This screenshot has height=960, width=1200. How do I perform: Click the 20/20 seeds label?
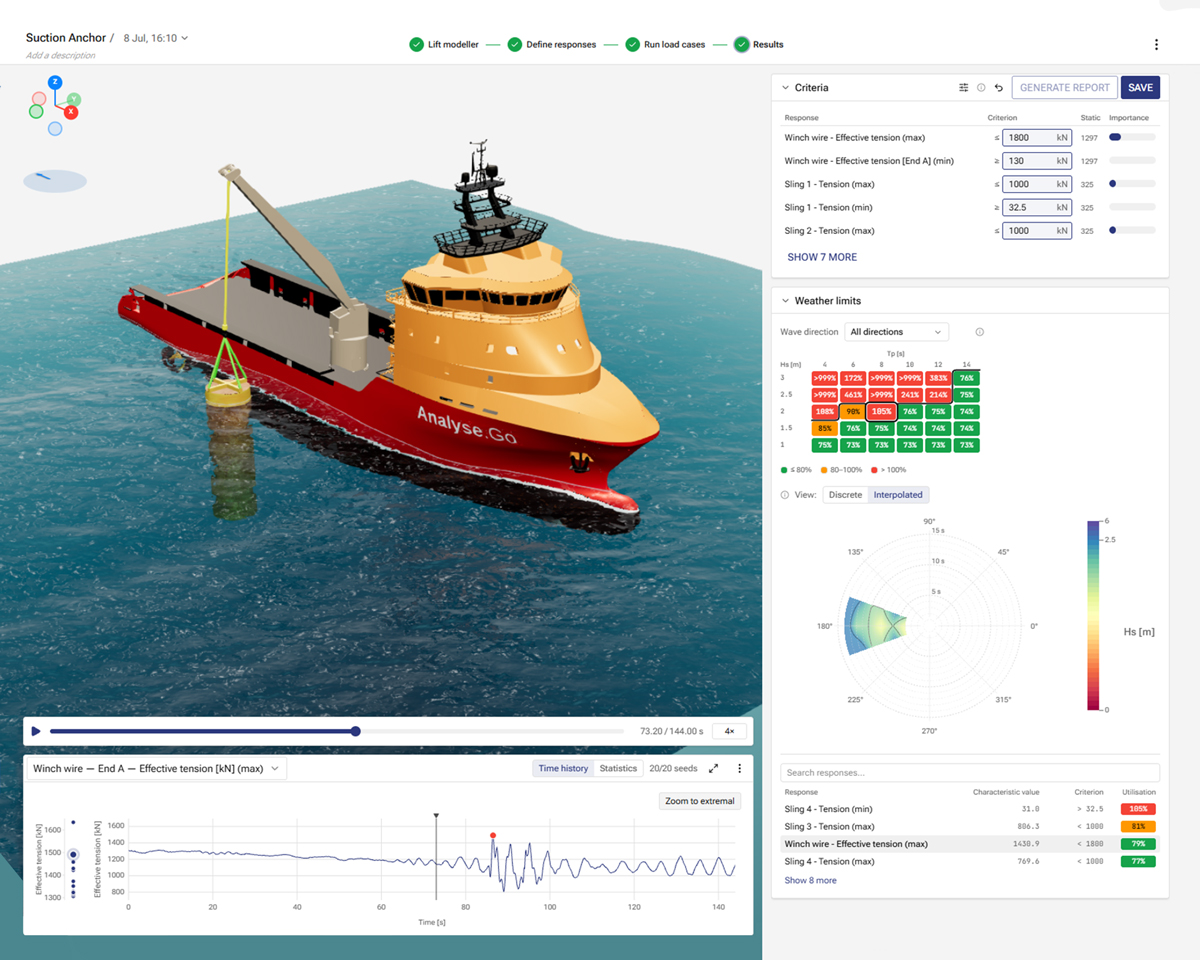(673, 768)
